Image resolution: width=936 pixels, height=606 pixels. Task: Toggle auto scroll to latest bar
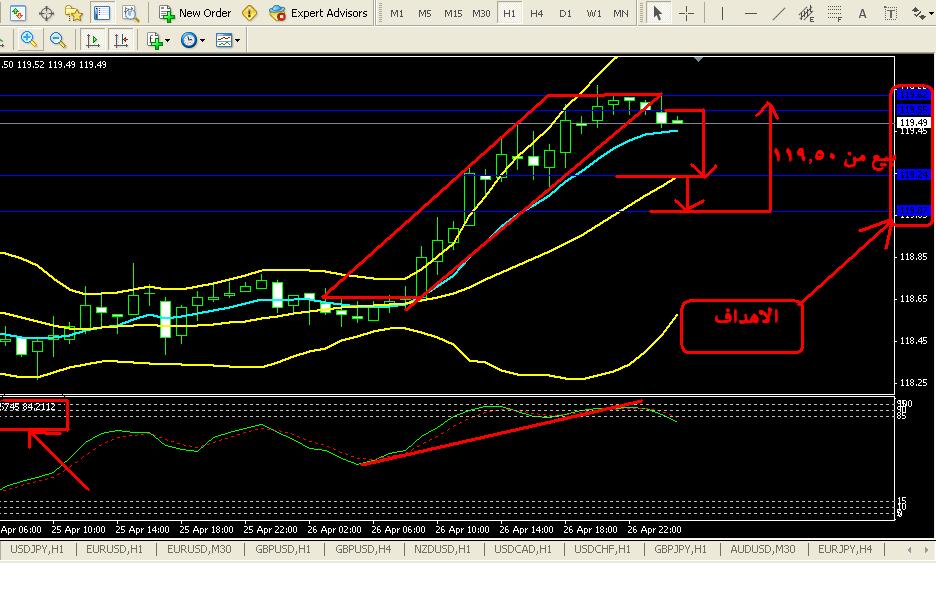(93, 40)
